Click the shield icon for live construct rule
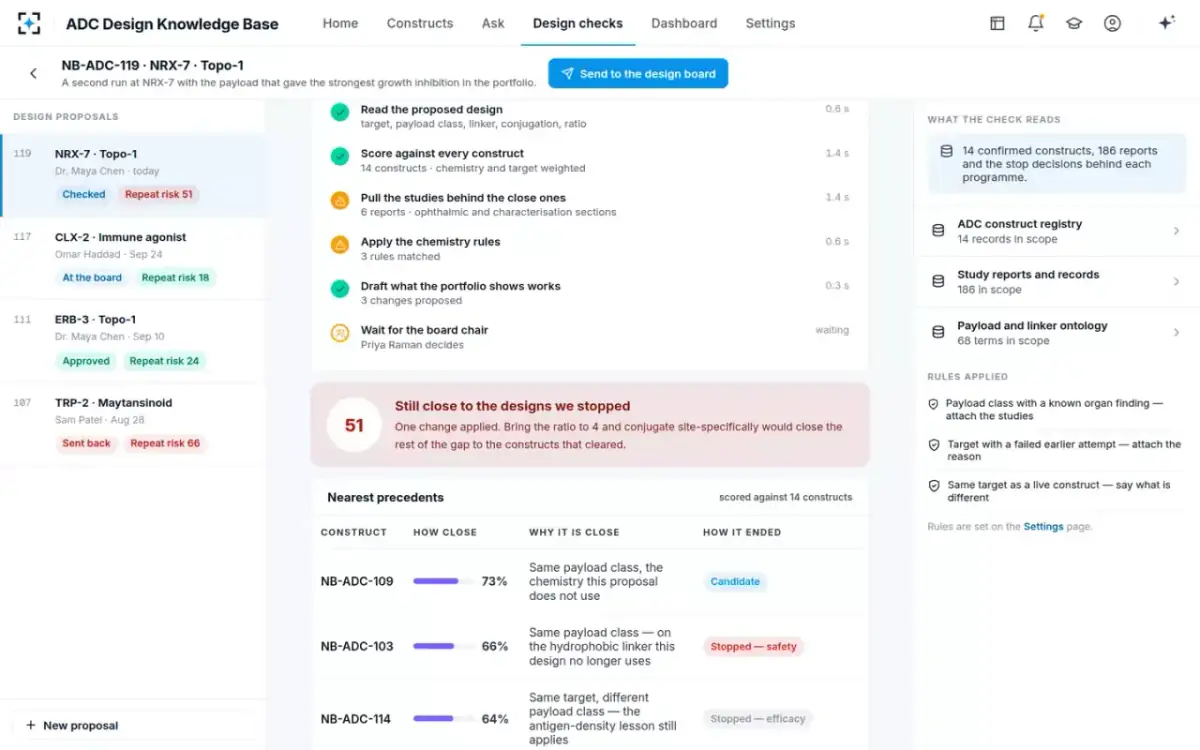 (934, 485)
